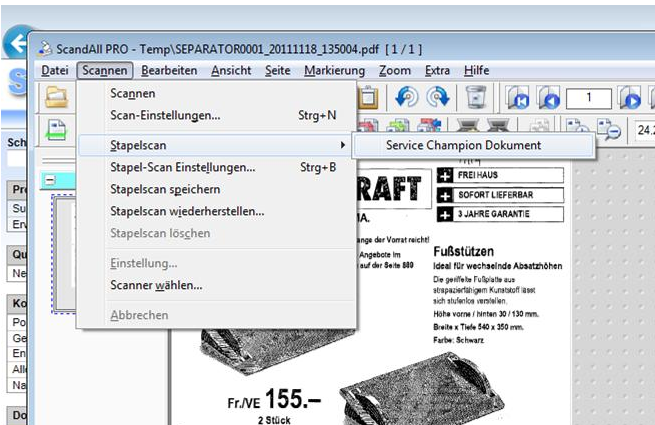Image resolution: width=655 pixels, height=425 pixels.
Task: Go to previous page
Action: pos(548,97)
